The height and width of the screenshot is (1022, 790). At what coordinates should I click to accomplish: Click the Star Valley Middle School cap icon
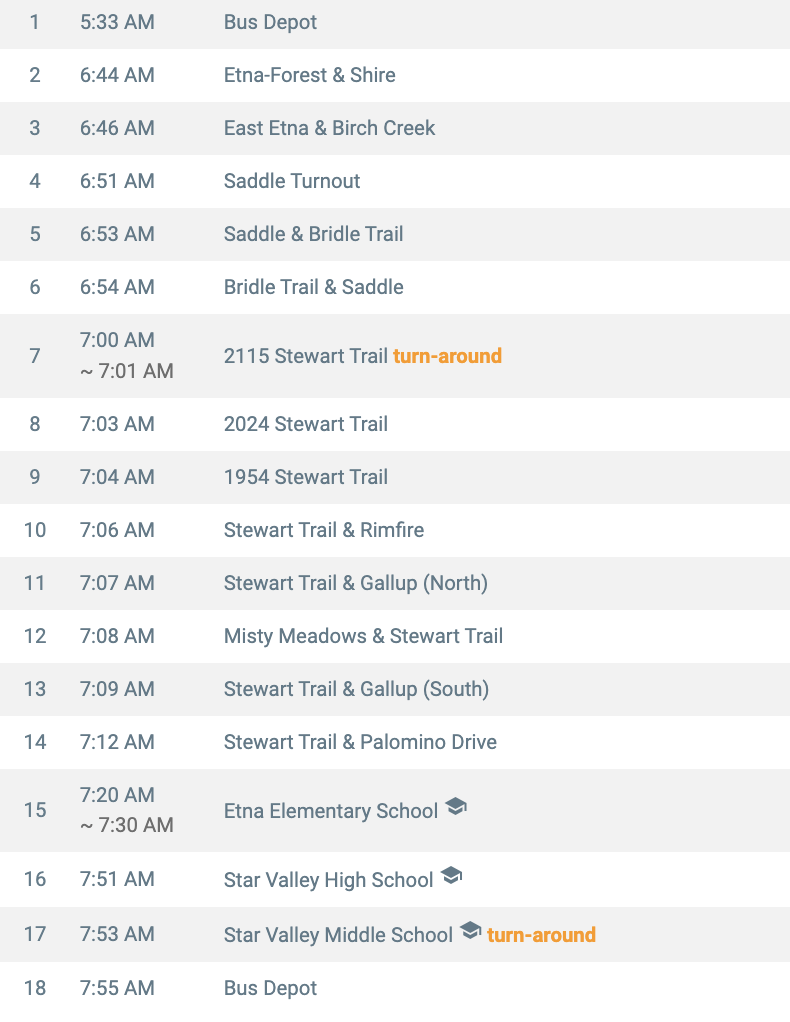[470, 932]
